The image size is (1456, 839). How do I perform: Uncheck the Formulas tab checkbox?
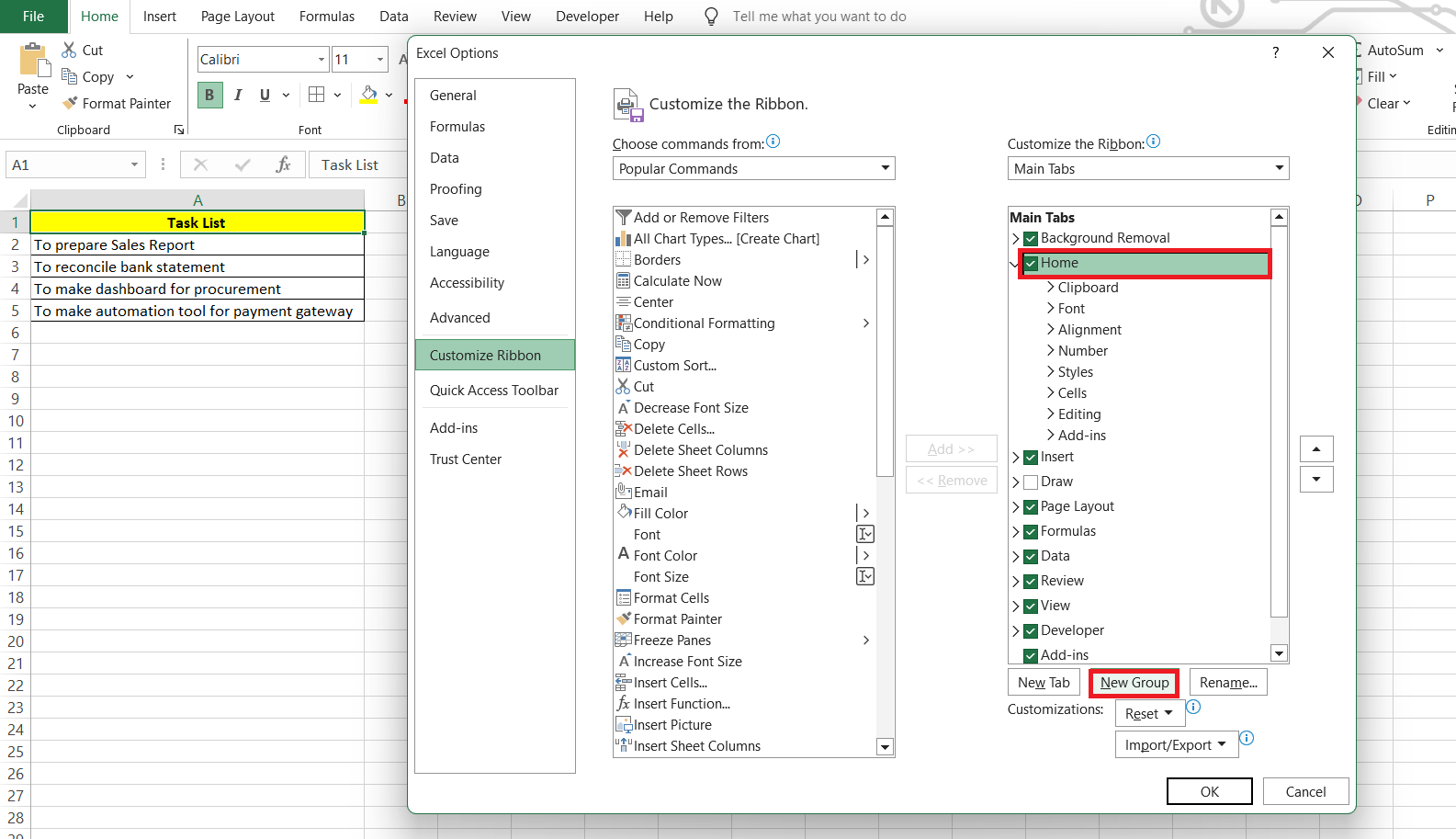(1031, 532)
